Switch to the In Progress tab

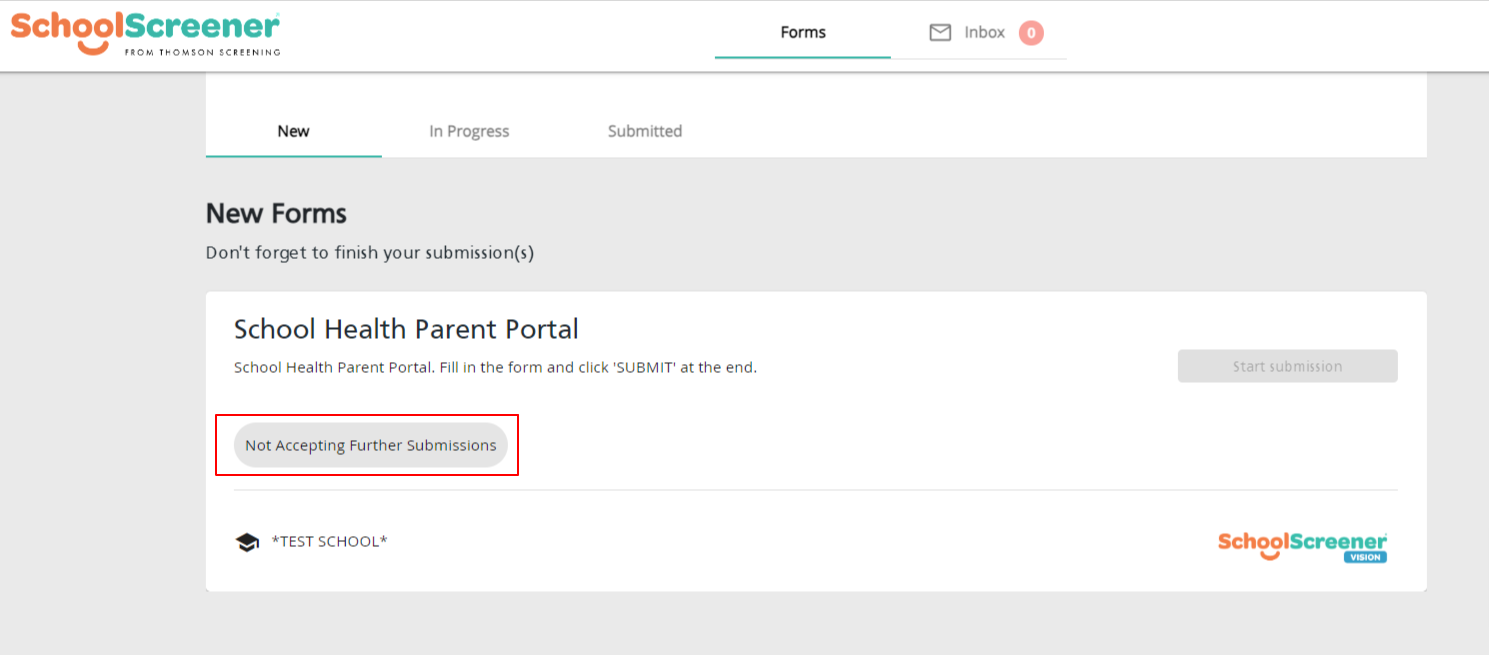469,131
